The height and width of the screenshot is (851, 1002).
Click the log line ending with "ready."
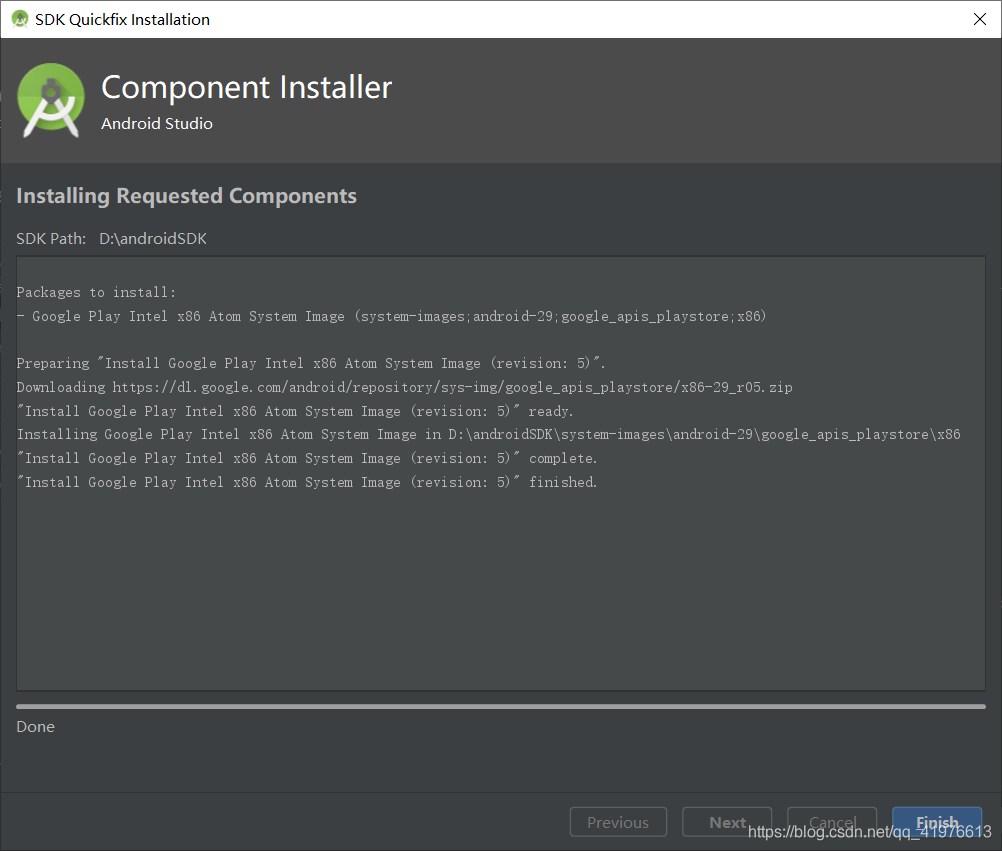click(x=295, y=411)
